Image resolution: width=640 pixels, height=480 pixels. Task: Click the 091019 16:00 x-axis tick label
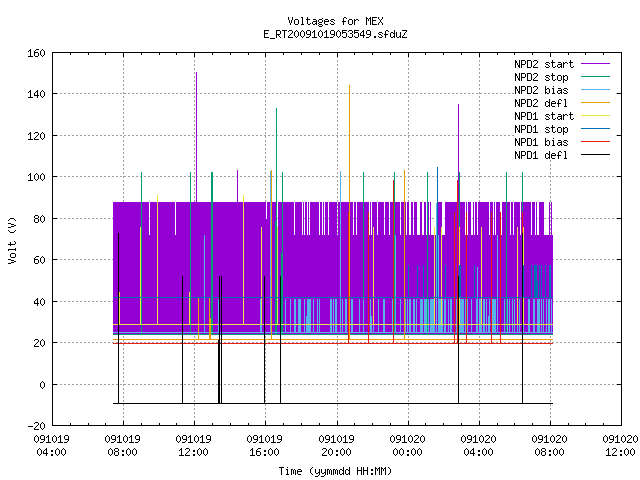point(264,445)
